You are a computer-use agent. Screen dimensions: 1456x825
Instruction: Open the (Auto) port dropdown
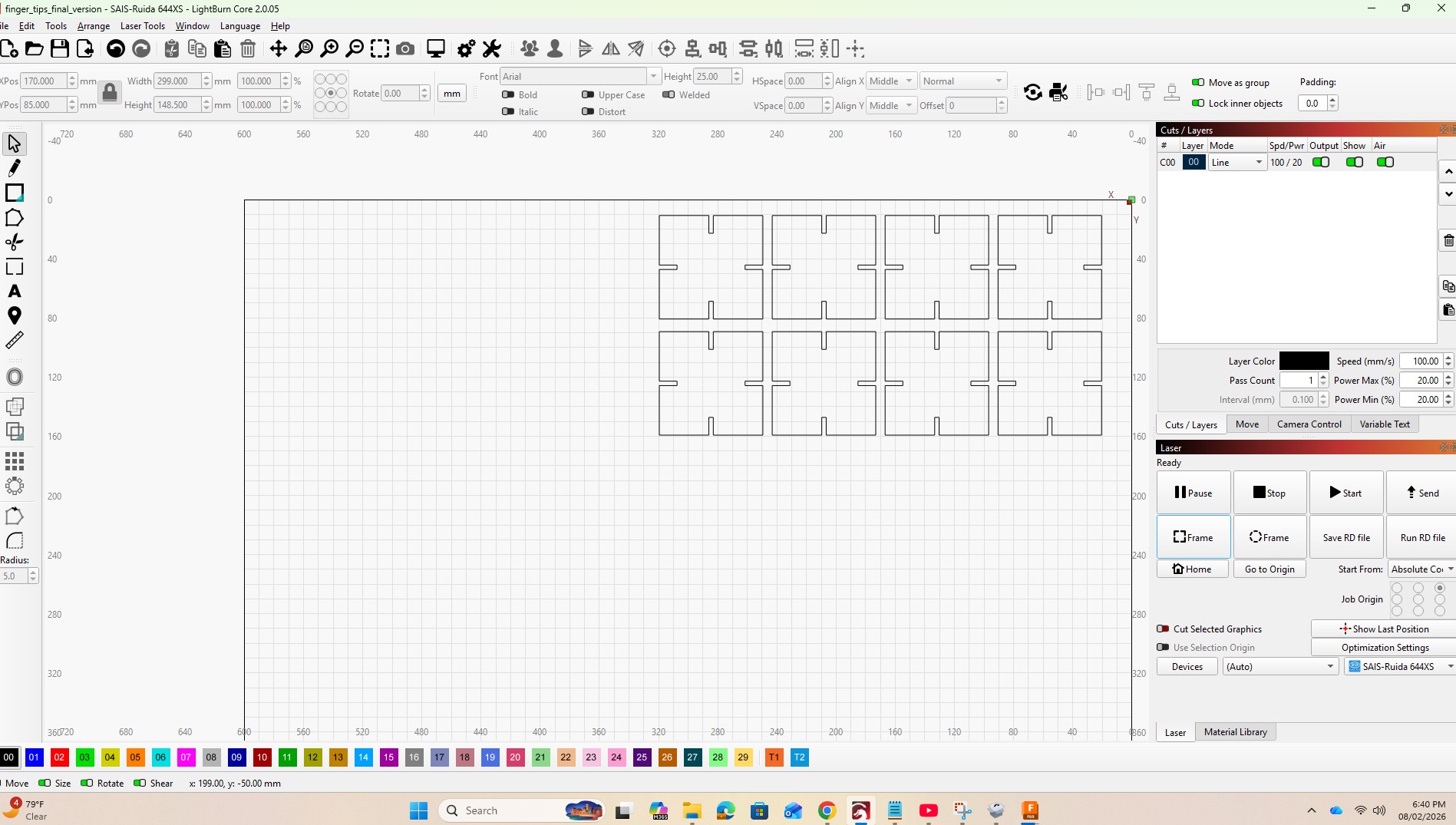pos(1280,666)
